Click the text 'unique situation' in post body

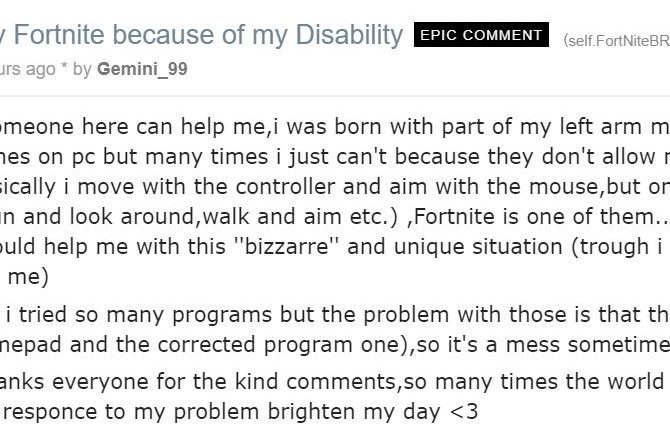pyautogui.click(x=478, y=247)
